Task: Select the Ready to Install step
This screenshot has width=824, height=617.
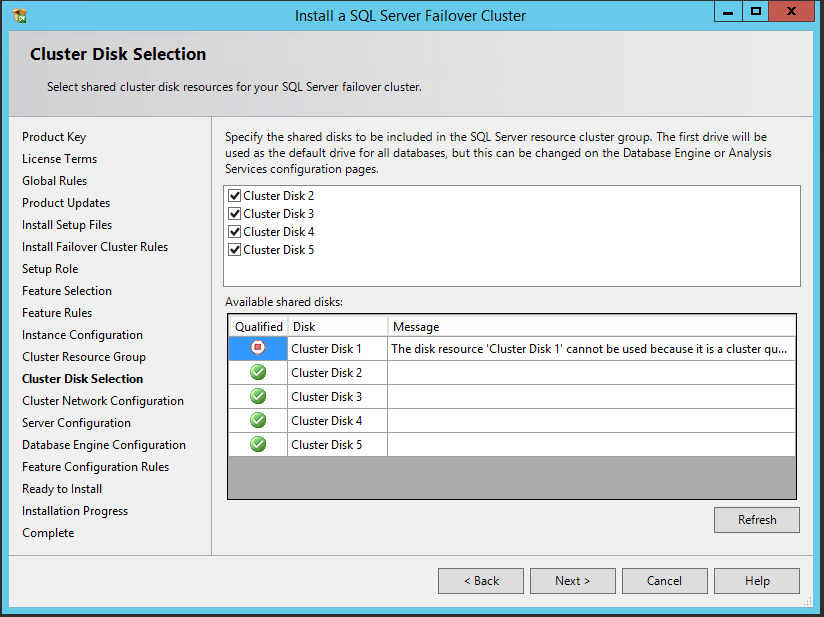Action: coord(62,489)
